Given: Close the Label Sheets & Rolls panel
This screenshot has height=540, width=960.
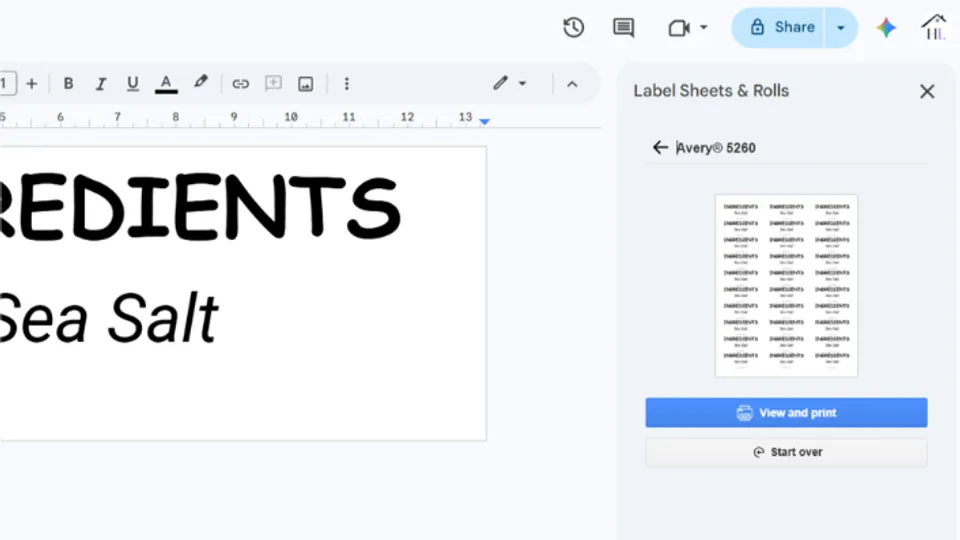Looking at the screenshot, I should (x=927, y=91).
